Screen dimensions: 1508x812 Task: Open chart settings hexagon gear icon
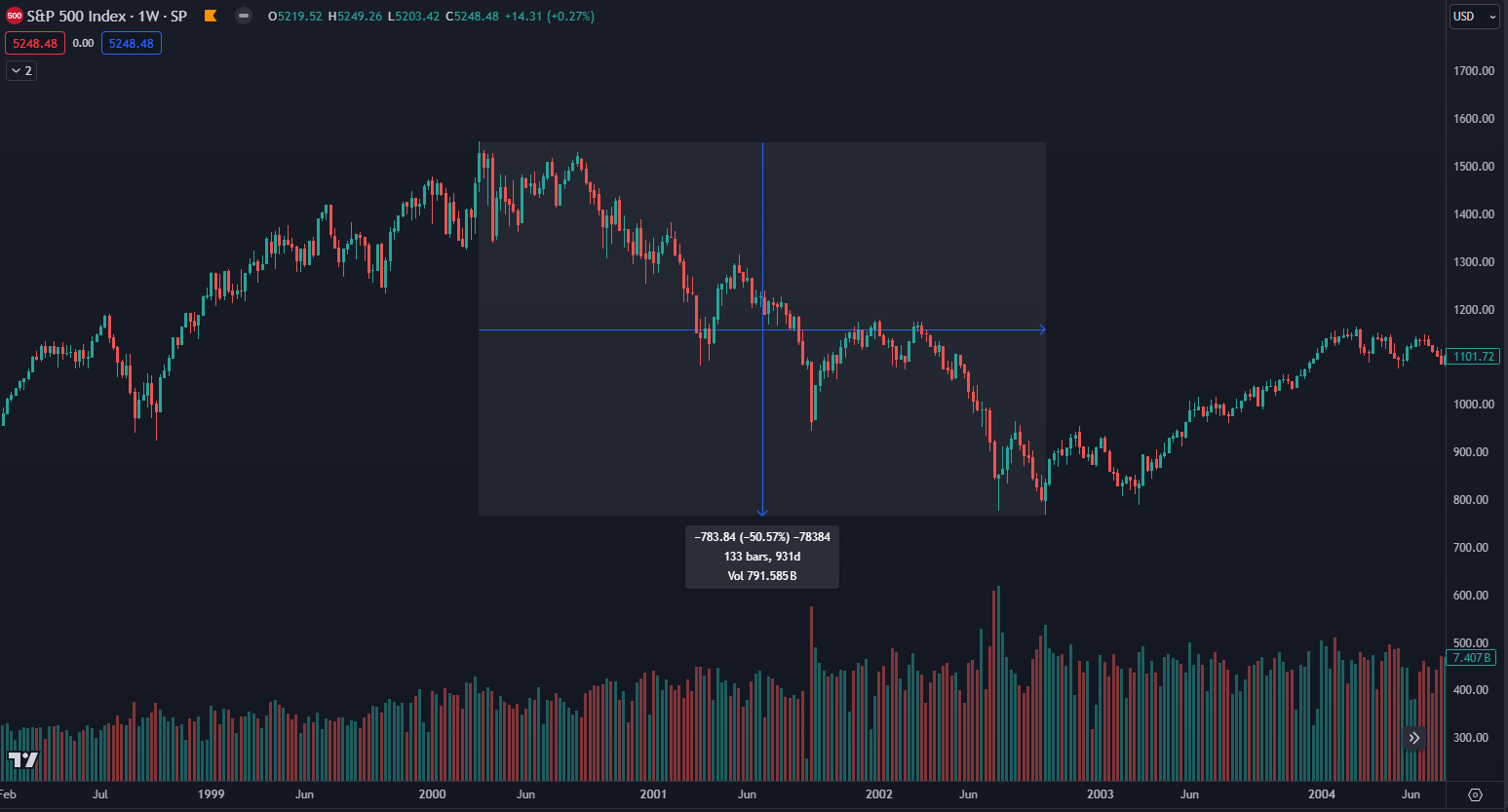[x=1475, y=794]
